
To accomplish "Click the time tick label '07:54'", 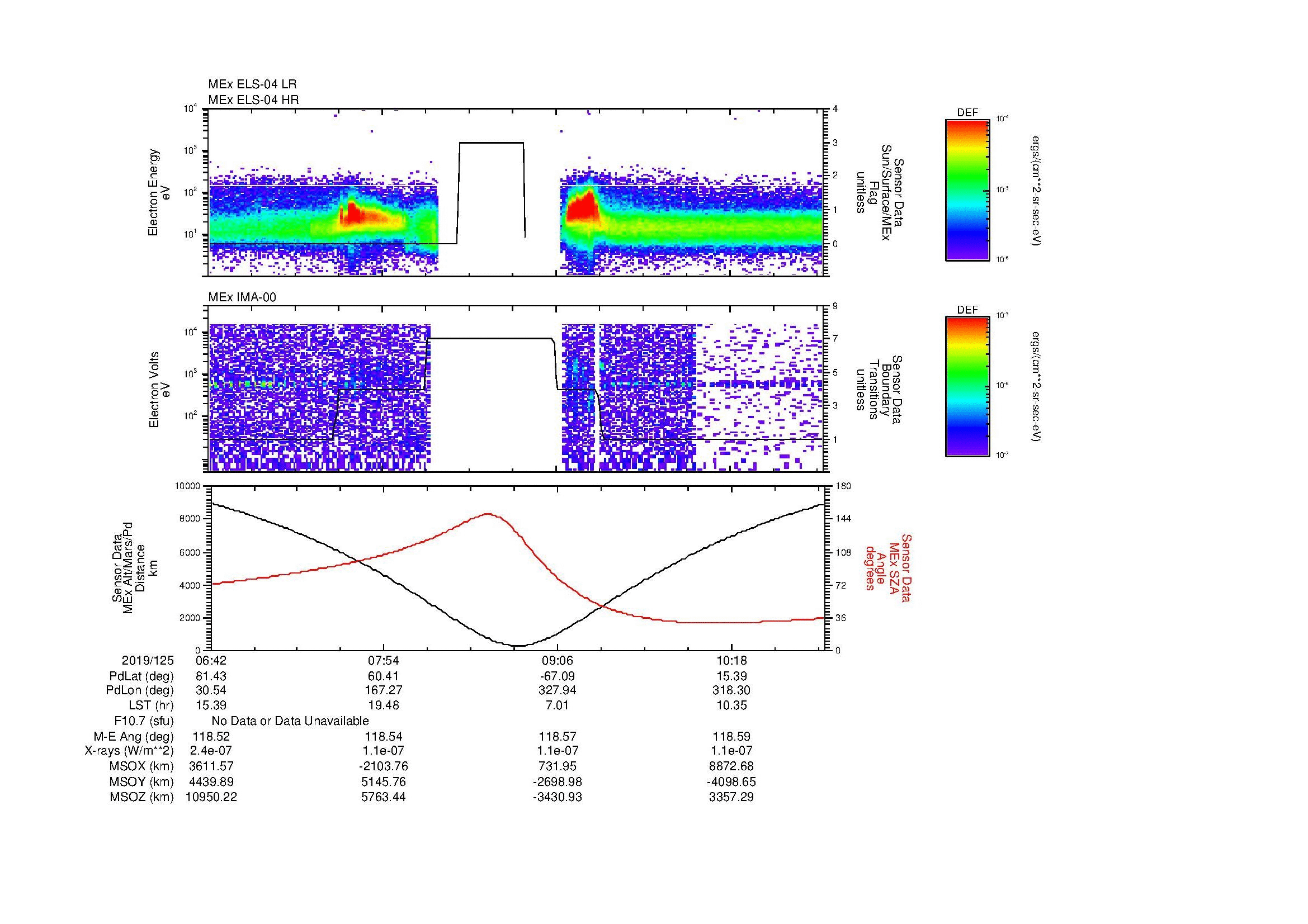I will click(x=384, y=661).
